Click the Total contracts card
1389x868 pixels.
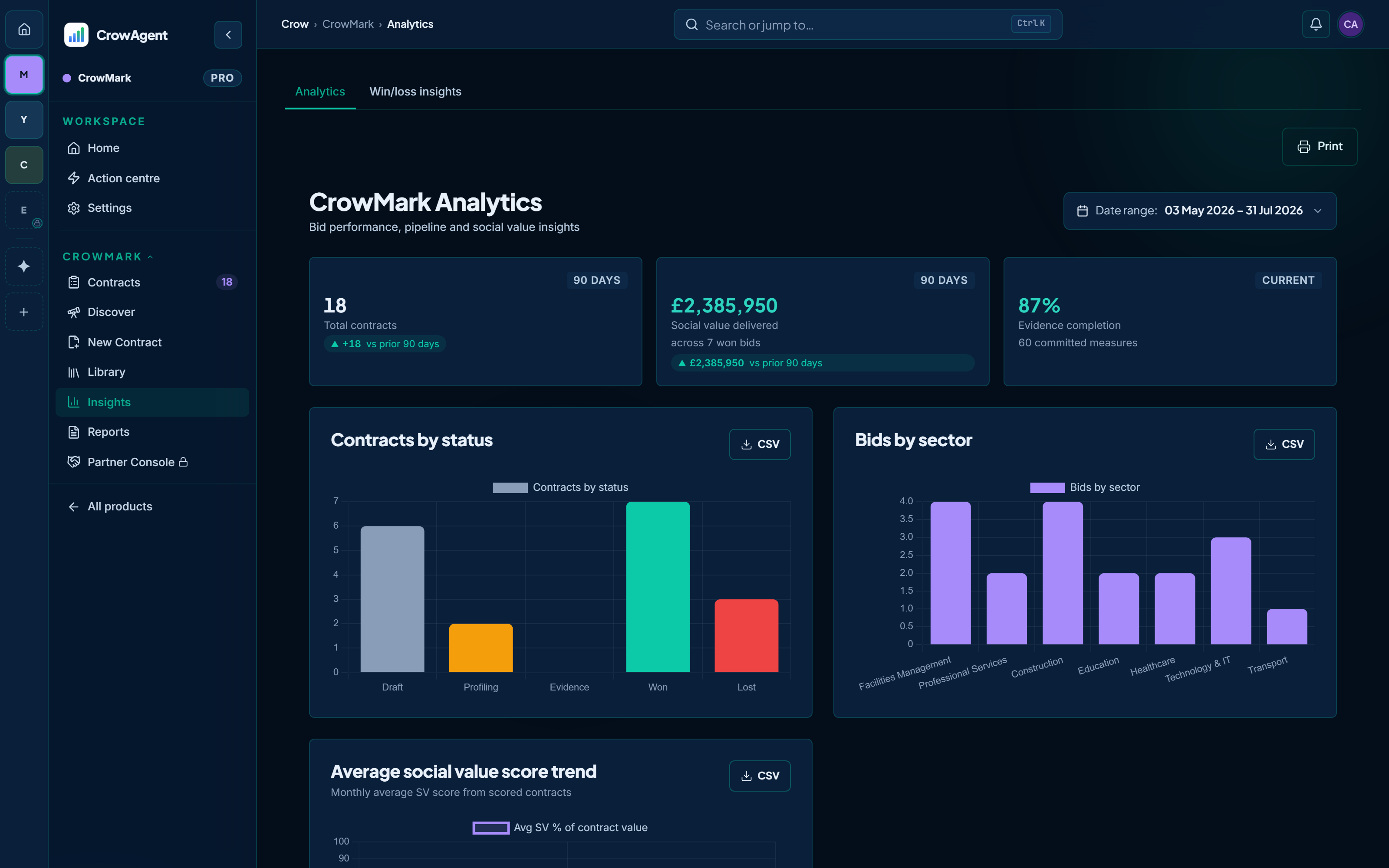pos(475,322)
